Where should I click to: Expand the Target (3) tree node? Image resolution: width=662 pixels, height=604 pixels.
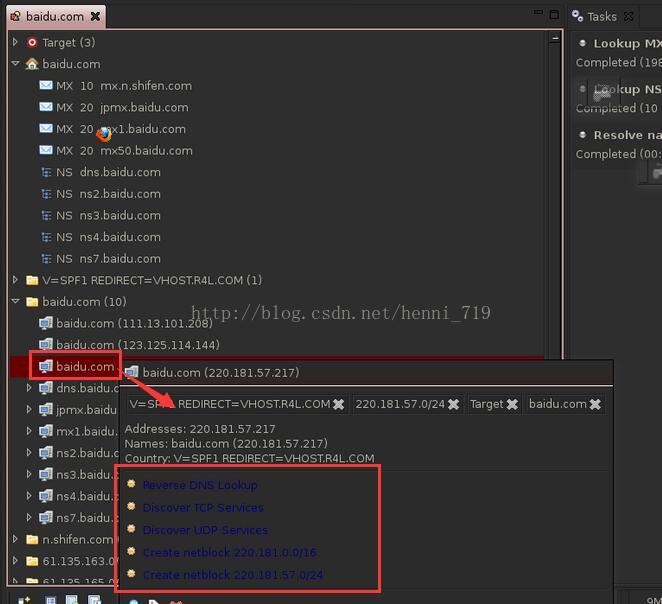15,42
